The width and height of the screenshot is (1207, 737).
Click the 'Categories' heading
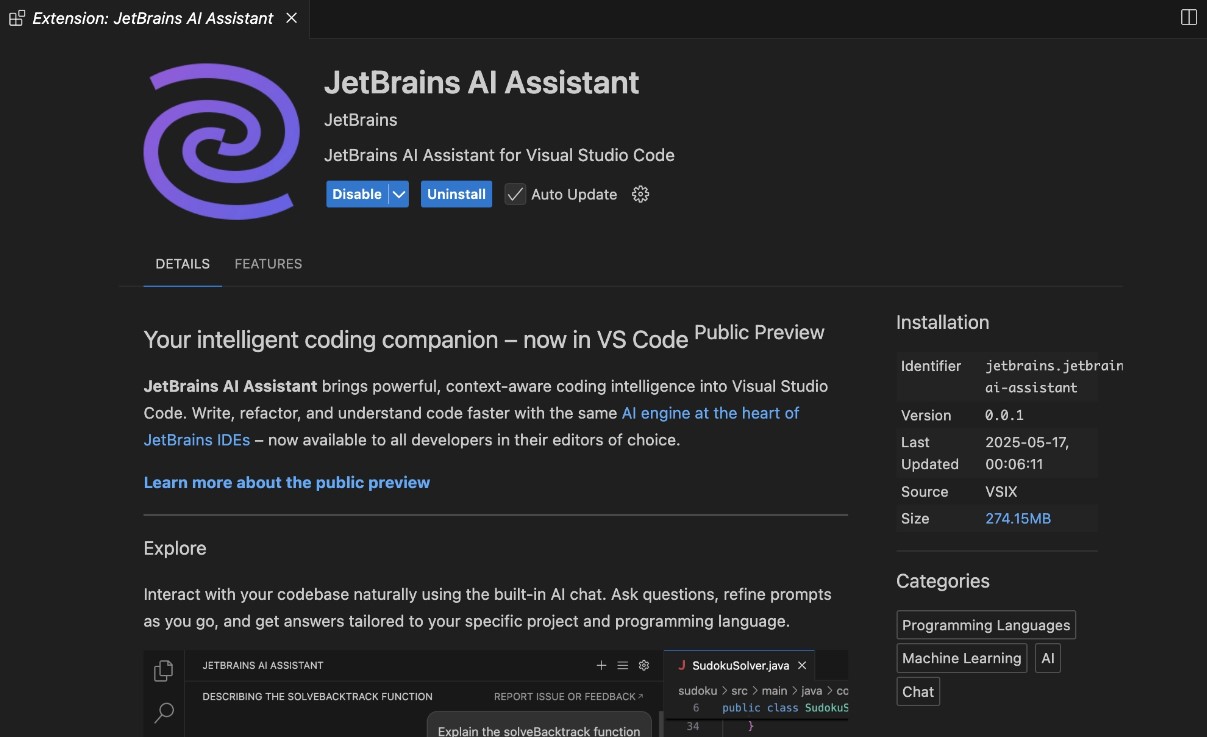tap(943, 581)
